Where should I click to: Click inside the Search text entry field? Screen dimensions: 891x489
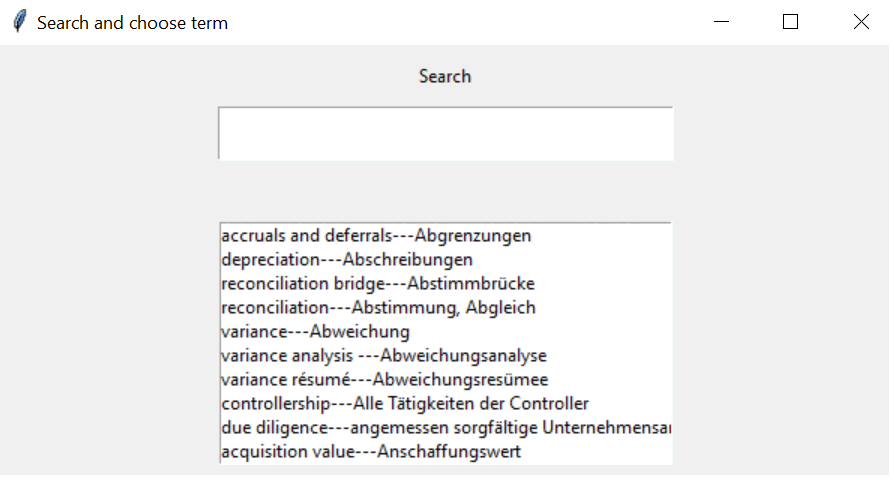[445, 133]
